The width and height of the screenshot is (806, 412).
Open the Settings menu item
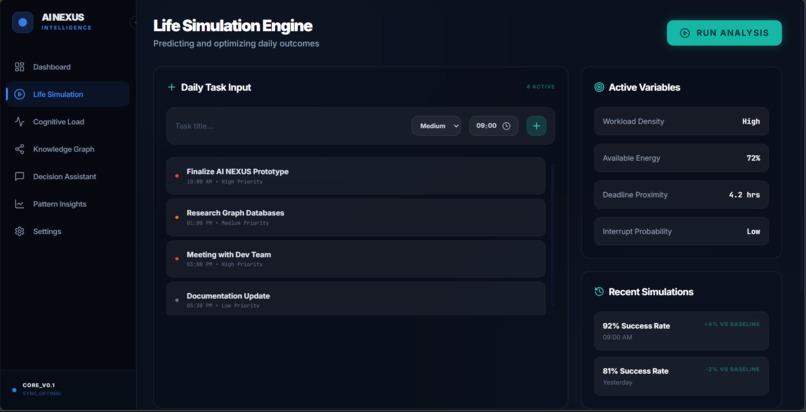[x=68, y=232]
